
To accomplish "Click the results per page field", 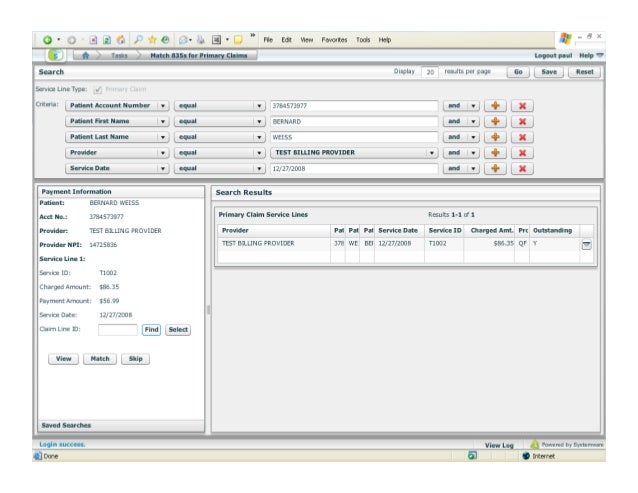I will [x=430, y=72].
